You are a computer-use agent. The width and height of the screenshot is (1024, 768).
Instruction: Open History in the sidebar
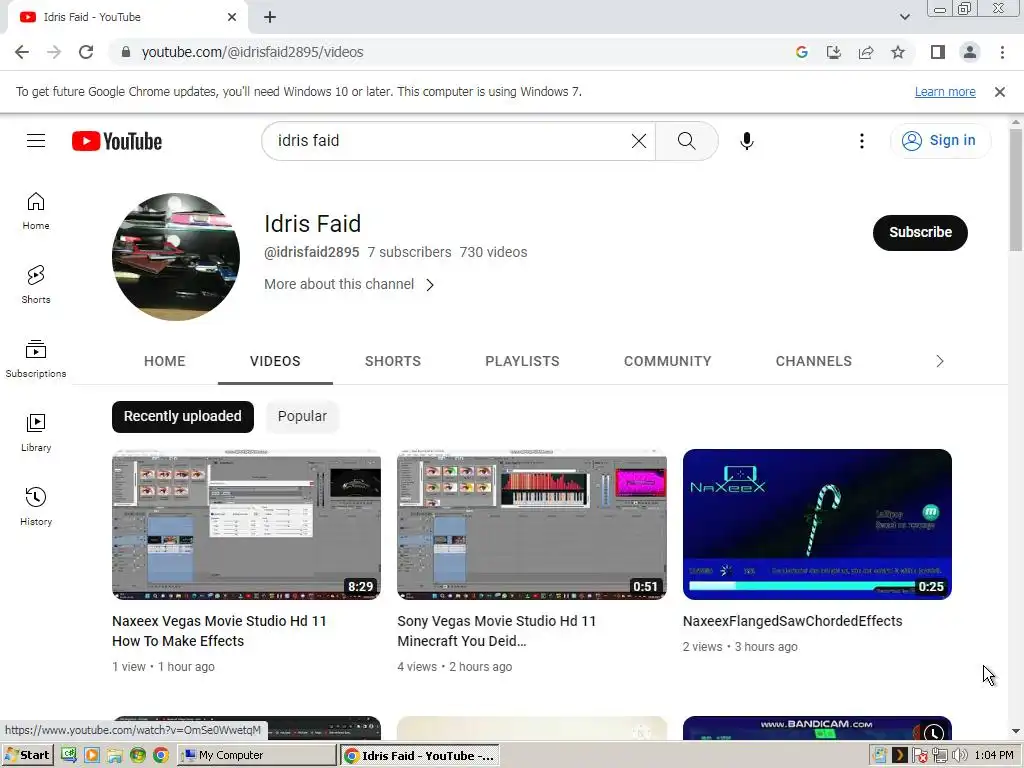(36, 507)
